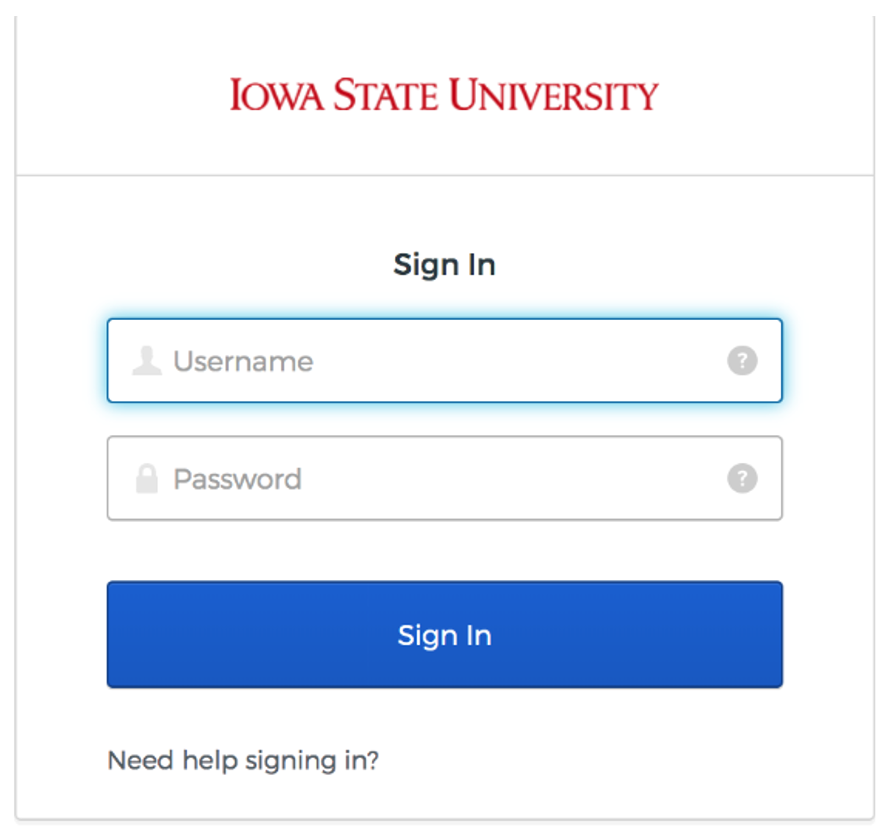This screenshot has width=884, height=830.
Task: Click Sign In to submit credentials
Action: coord(444,634)
